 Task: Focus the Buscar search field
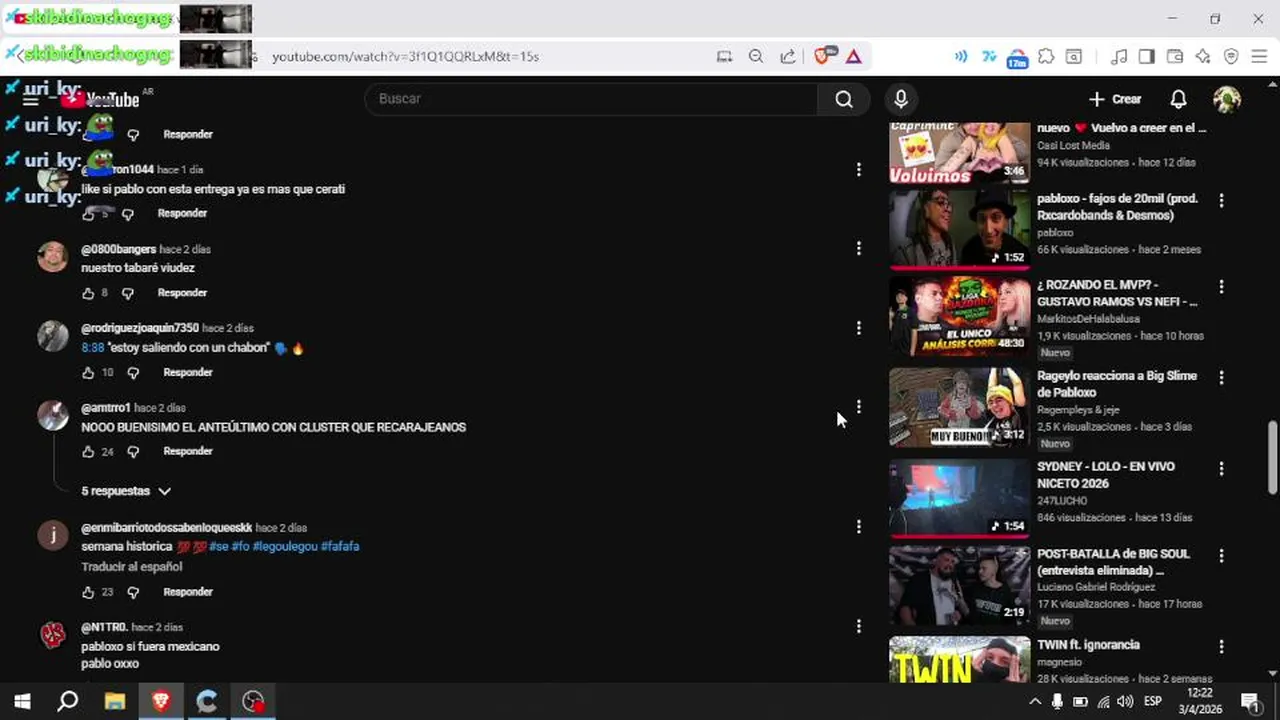[x=592, y=99]
